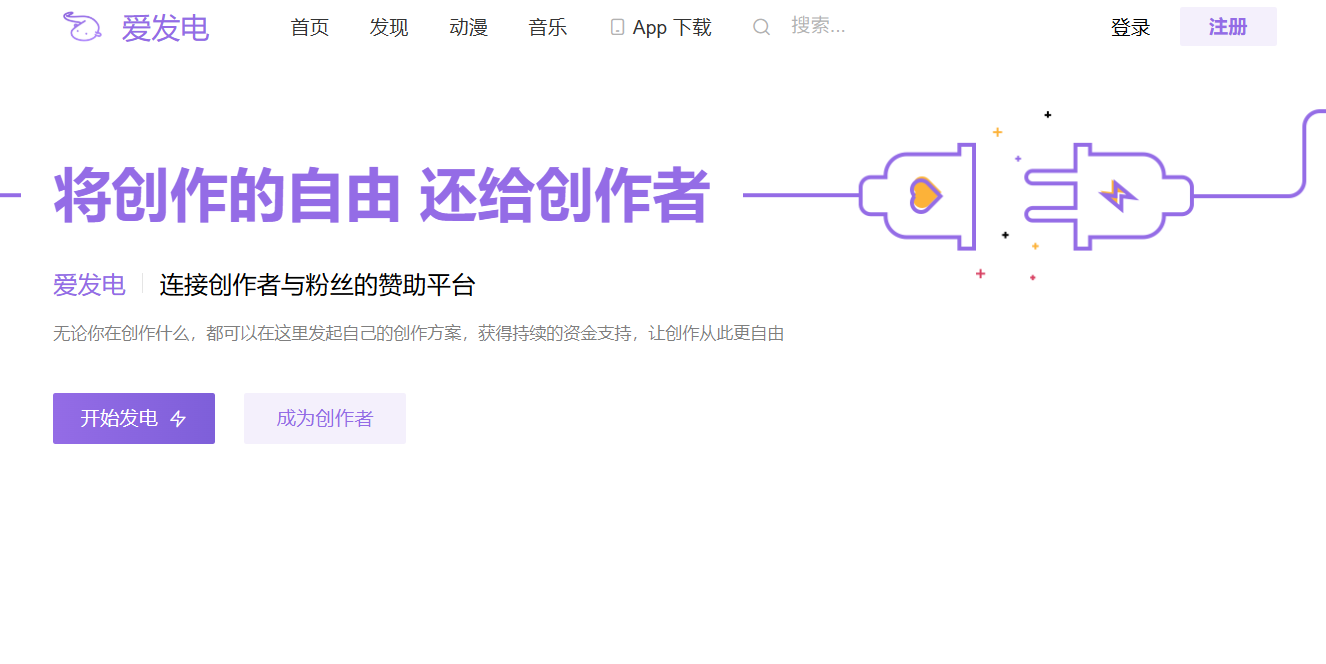1326x664 pixels.
Task: Click the tagline 连接创作者与粉丝的赞助平台
Action: point(317,285)
